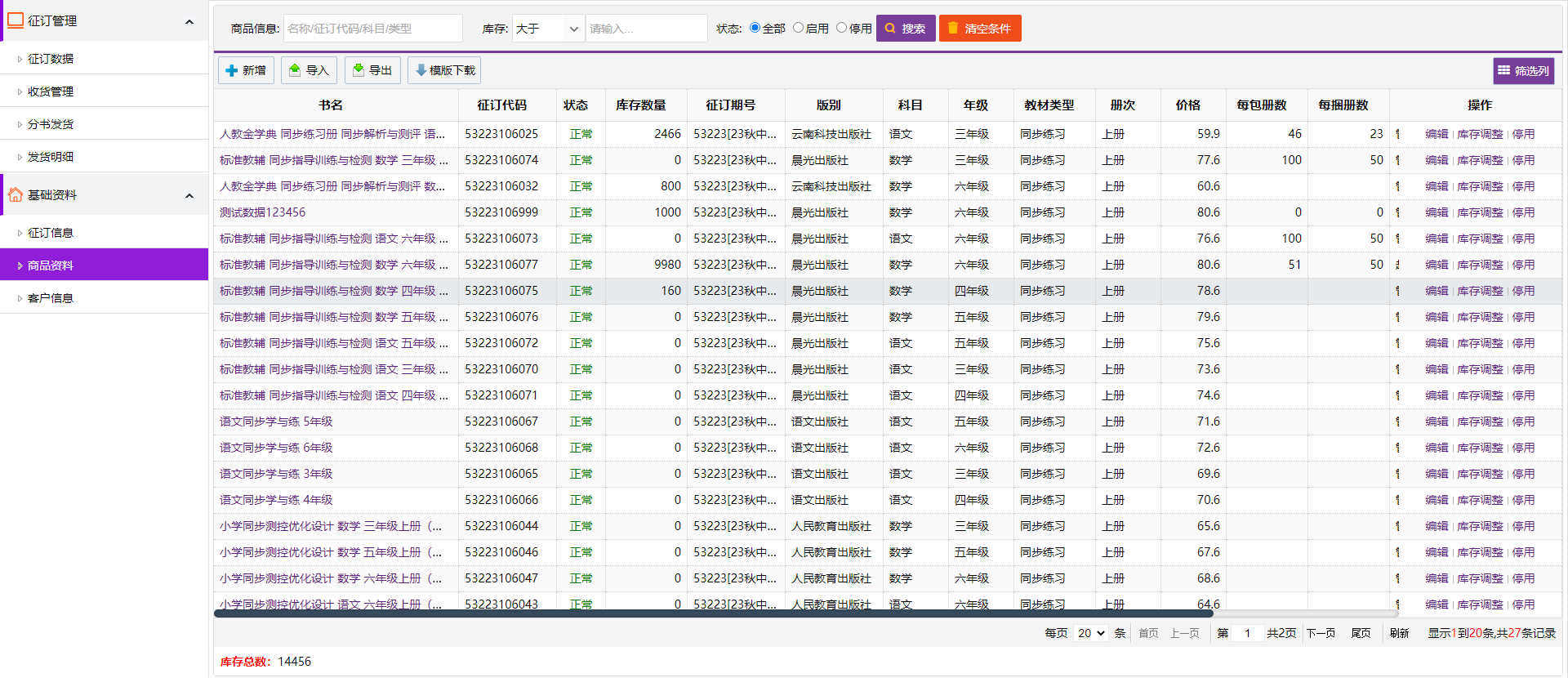Click 停用 for code 53223106074
This screenshot has width=1568, height=678.
1523,160
